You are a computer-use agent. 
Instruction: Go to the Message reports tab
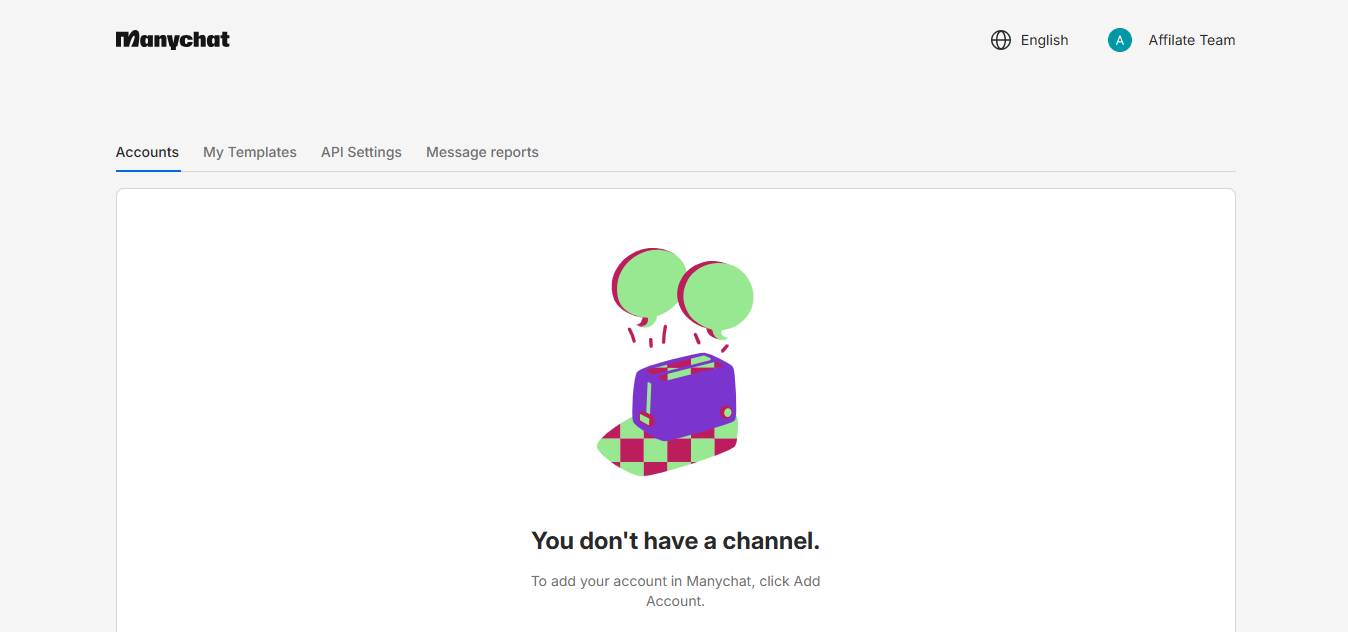click(482, 152)
